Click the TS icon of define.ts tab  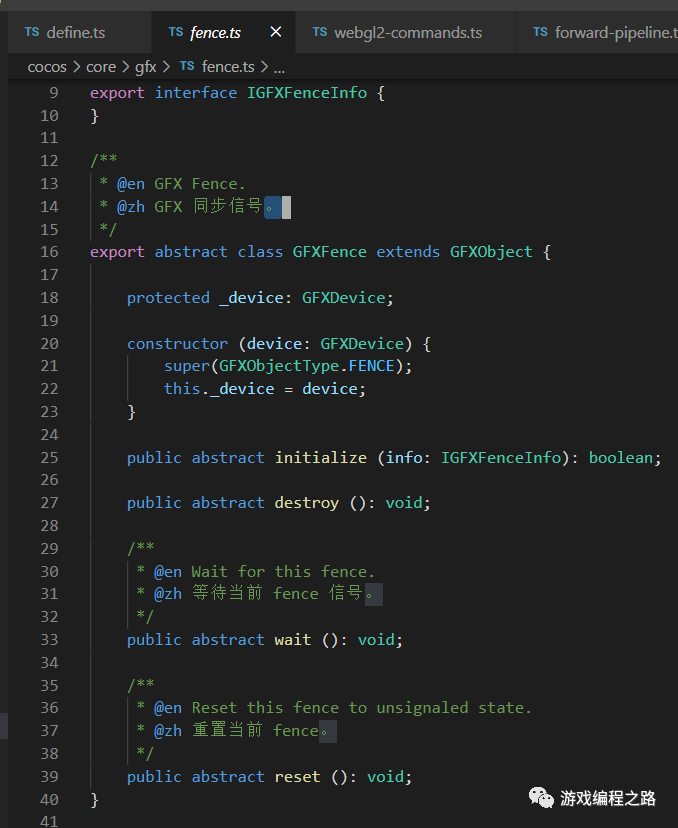(x=32, y=32)
